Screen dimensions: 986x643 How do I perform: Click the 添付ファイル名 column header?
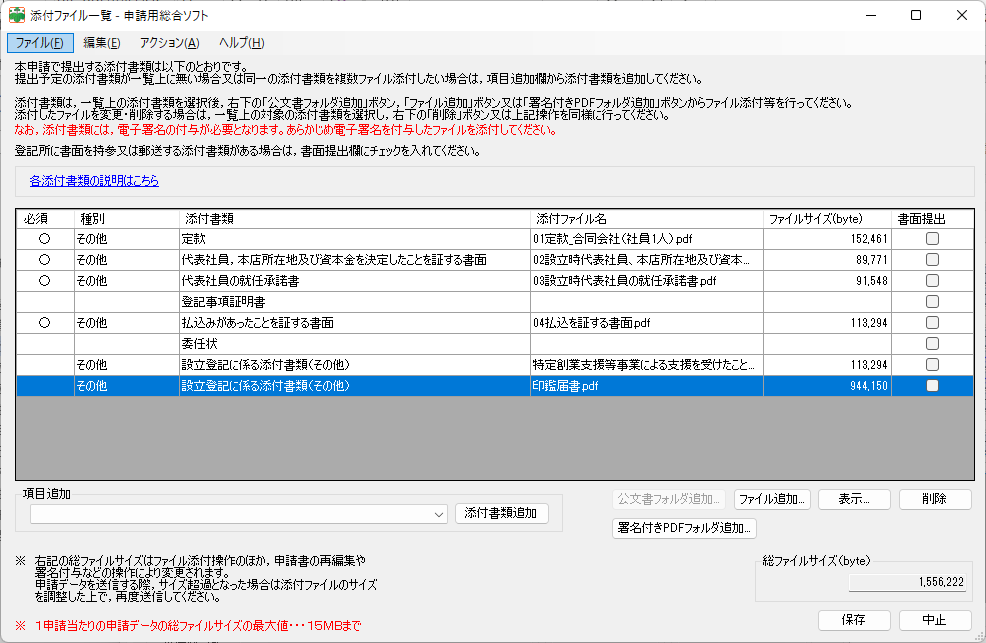(x=645, y=218)
